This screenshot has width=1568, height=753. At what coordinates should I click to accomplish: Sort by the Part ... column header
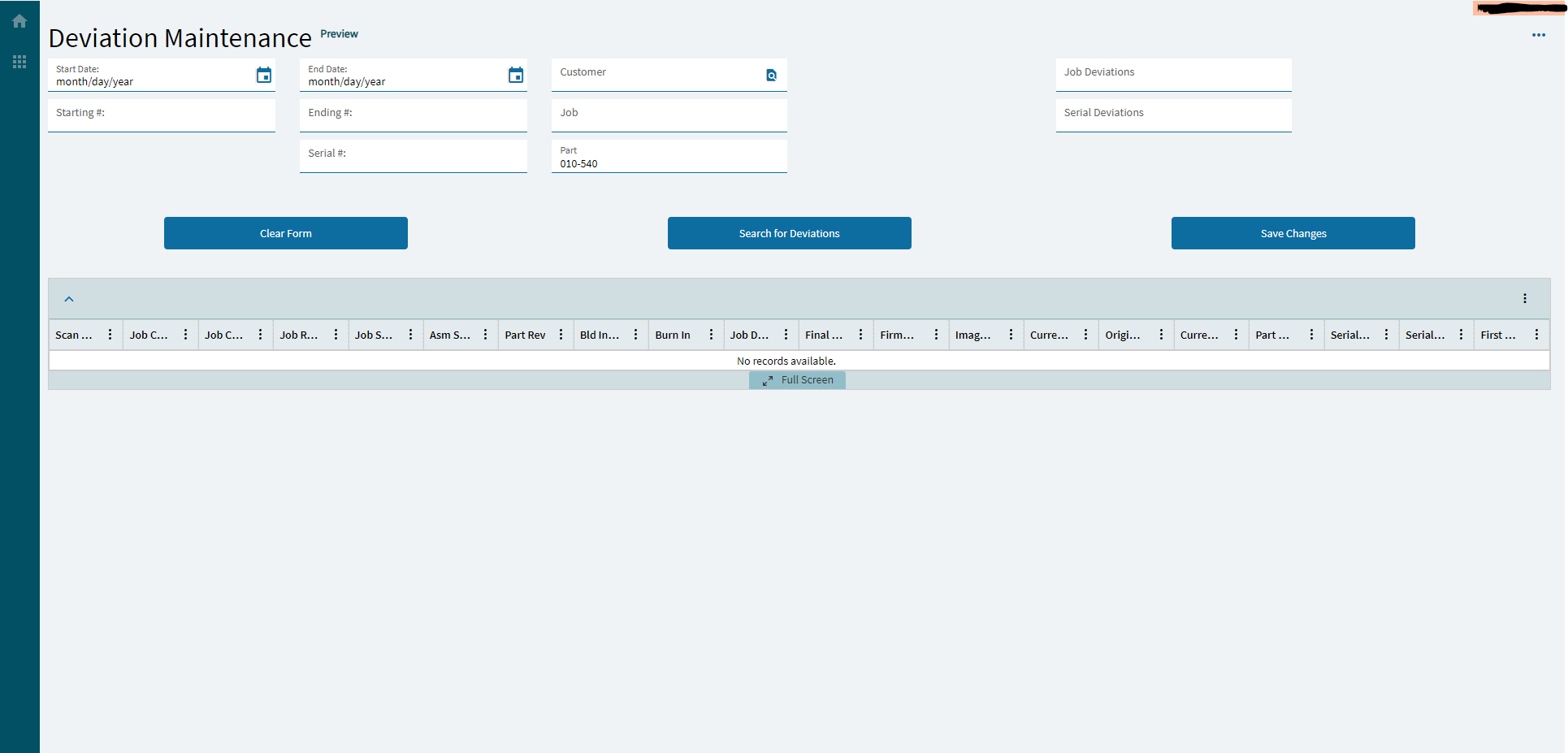tap(1272, 335)
